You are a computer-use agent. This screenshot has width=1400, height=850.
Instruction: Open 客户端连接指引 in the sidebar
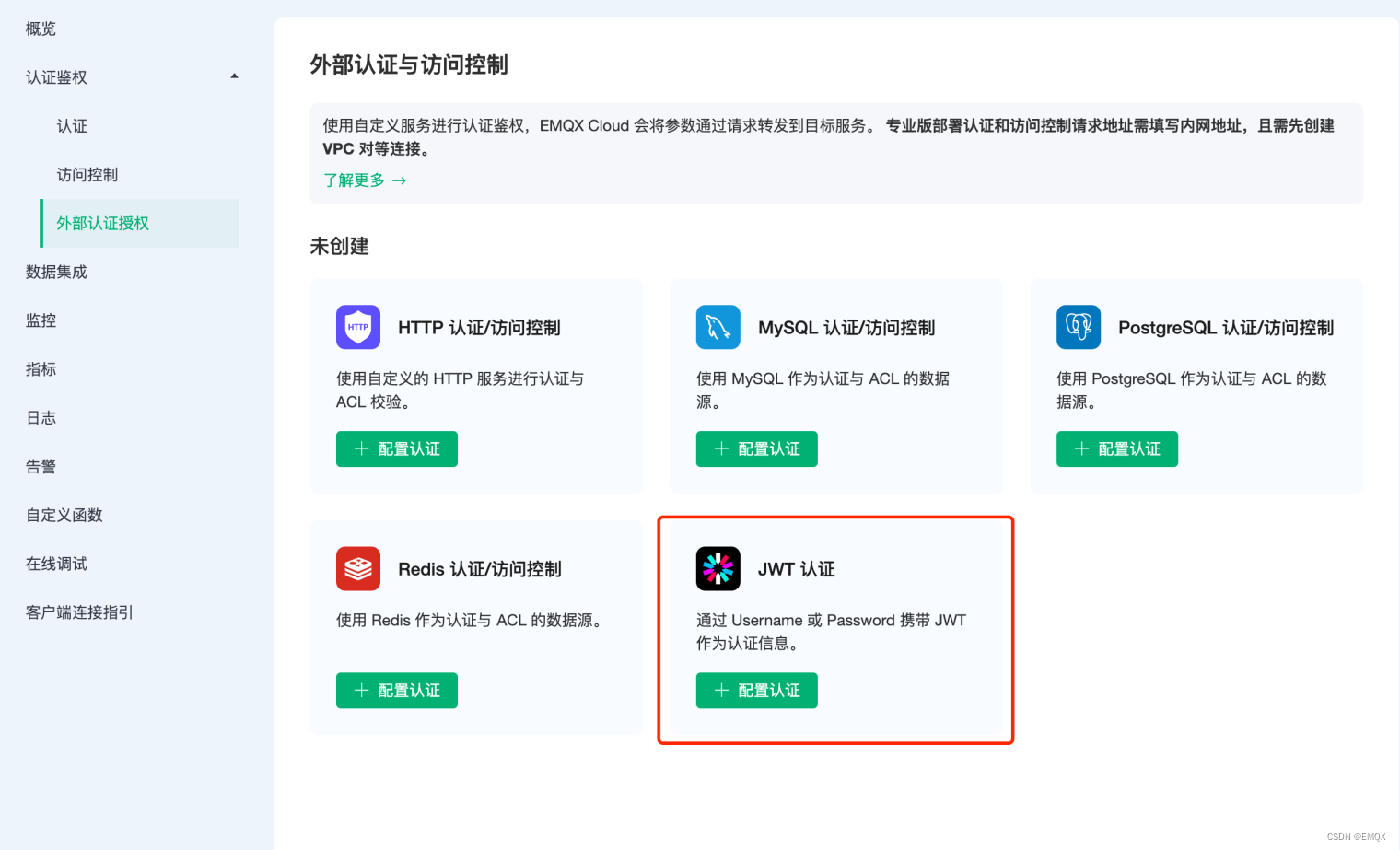(77, 611)
